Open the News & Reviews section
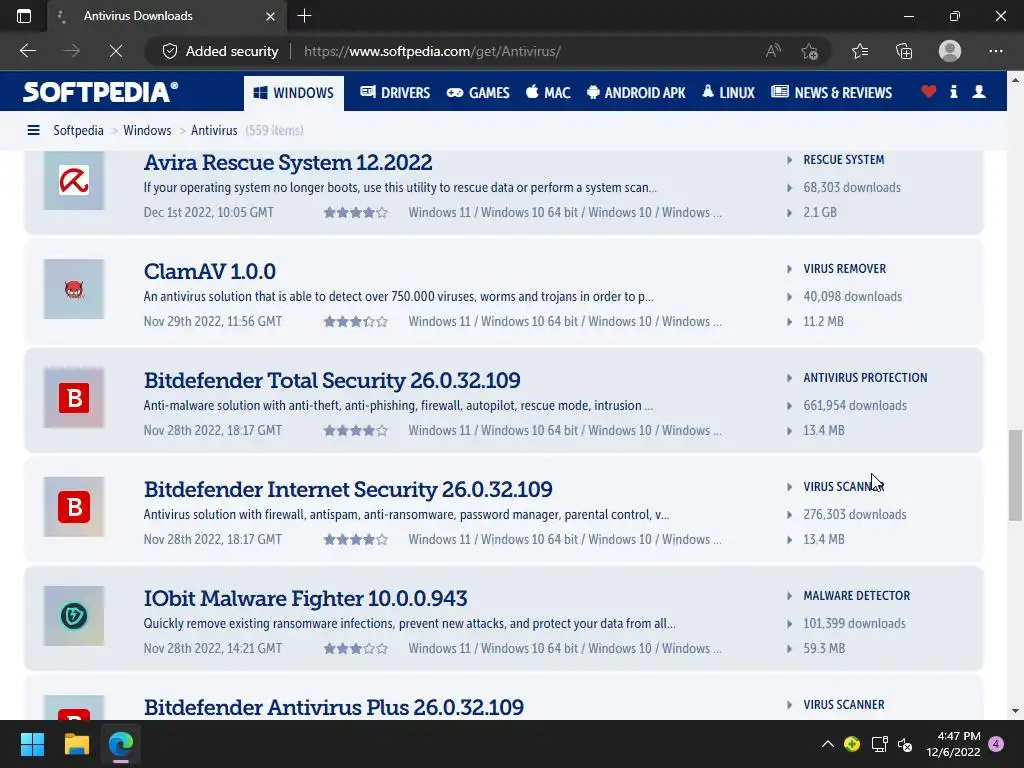 point(831,93)
